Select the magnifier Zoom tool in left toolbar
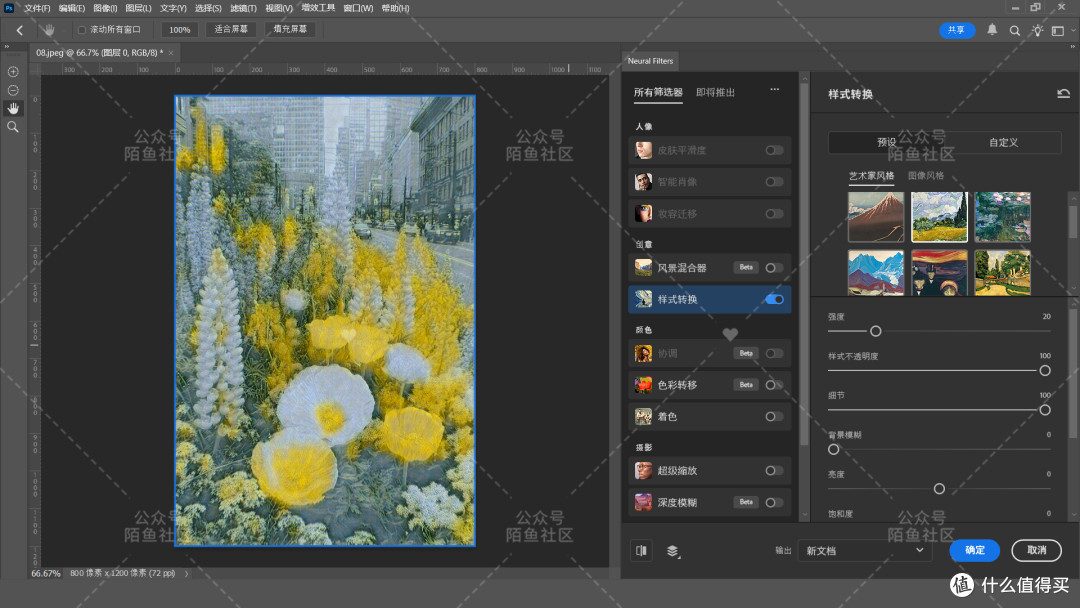The image size is (1080, 608). (13, 127)
